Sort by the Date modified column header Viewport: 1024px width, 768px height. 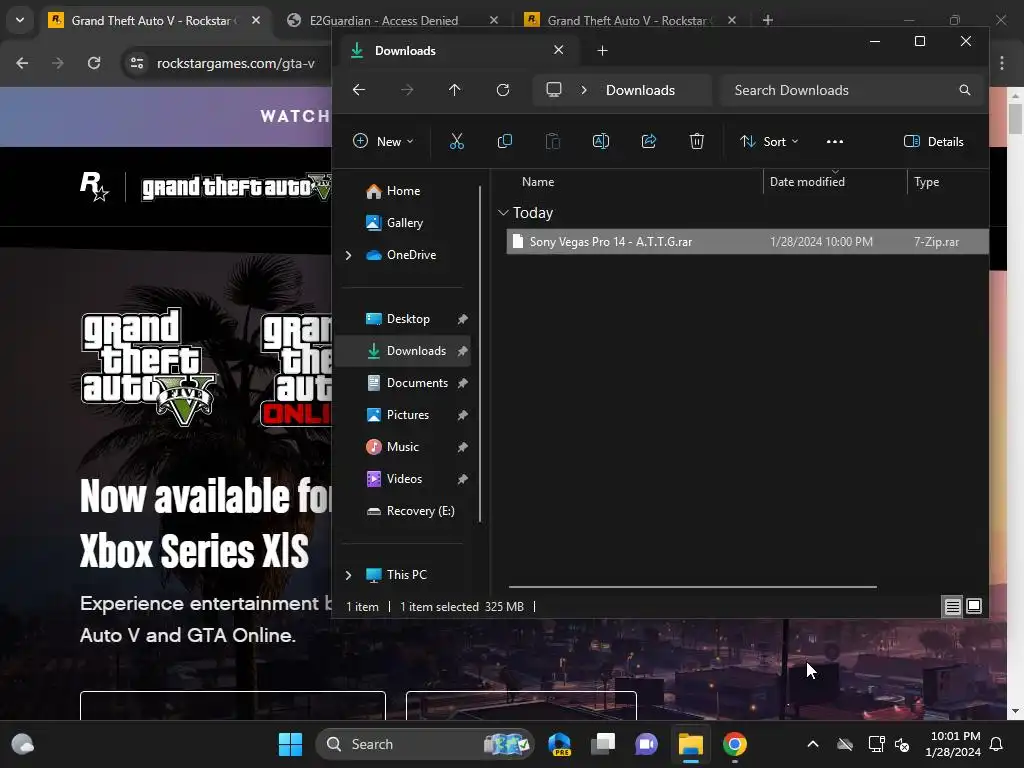(807, 182)
